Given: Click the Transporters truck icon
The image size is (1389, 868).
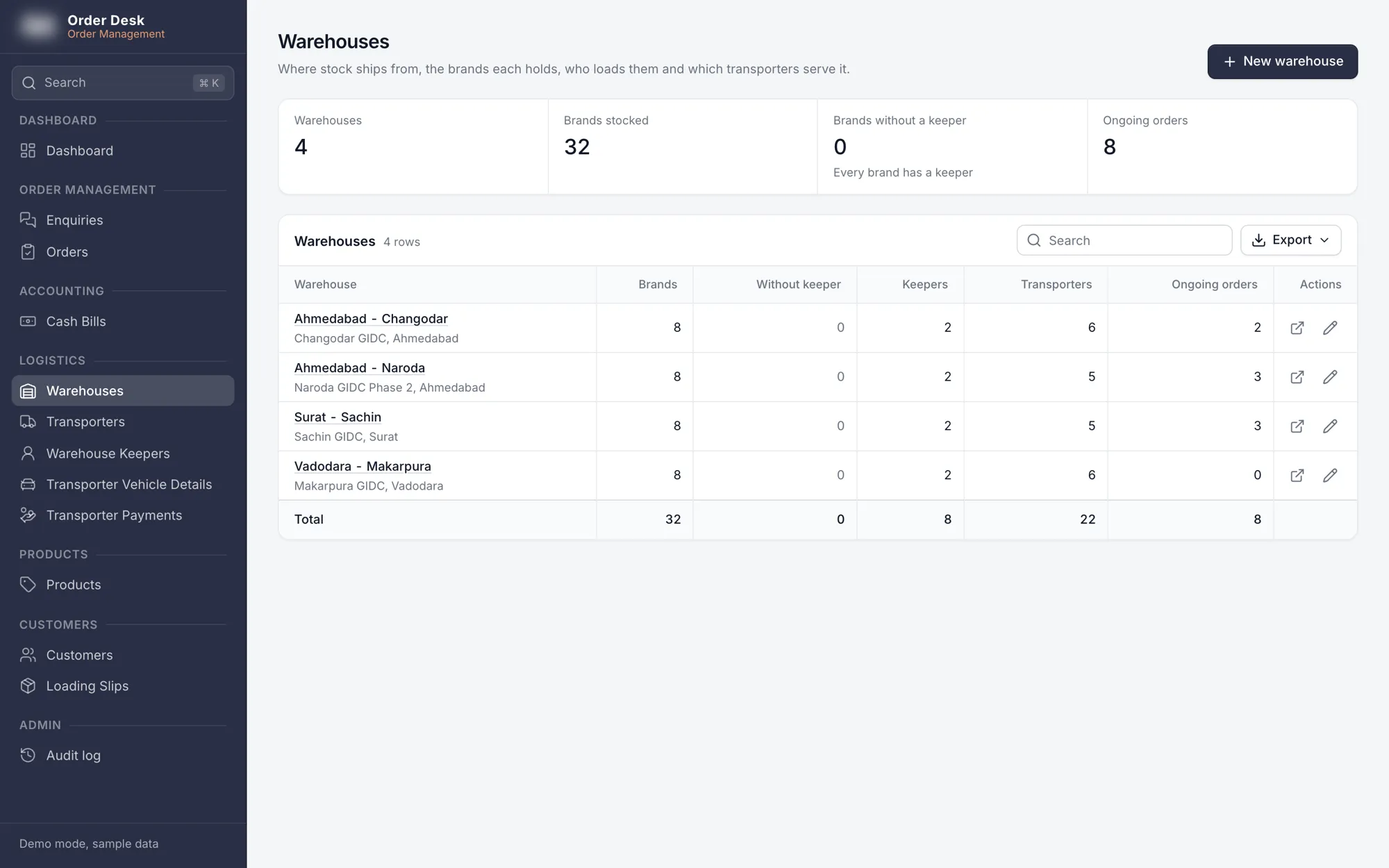Looking at the screenshot, I should (x=28, y=422).
